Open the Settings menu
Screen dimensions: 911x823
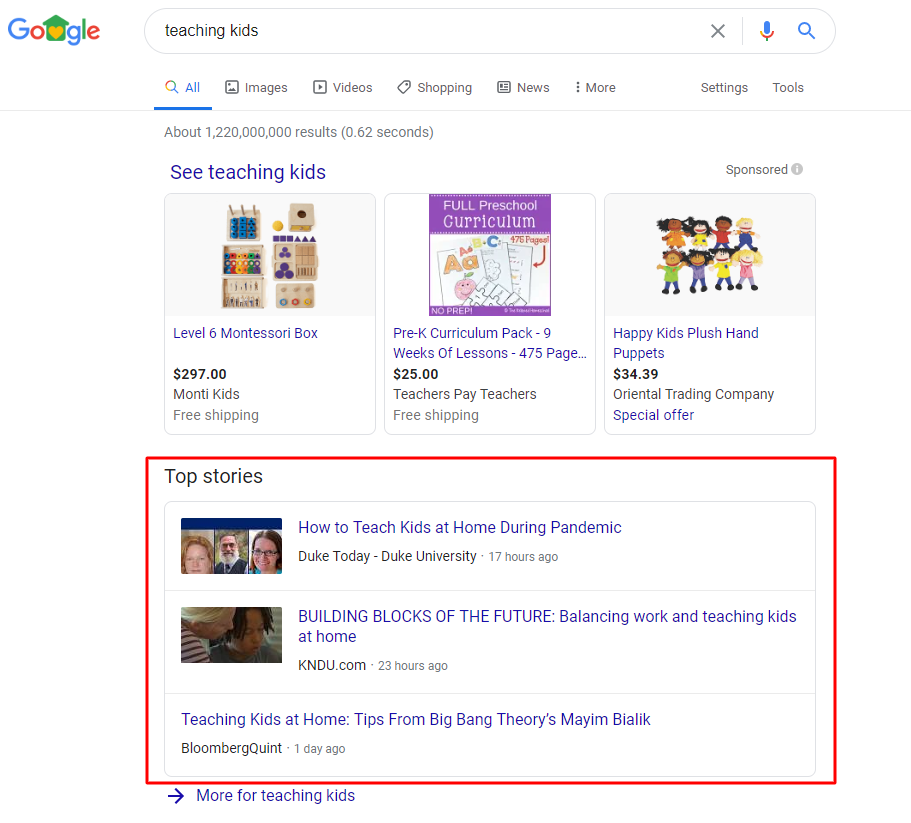tap(724, 88)
